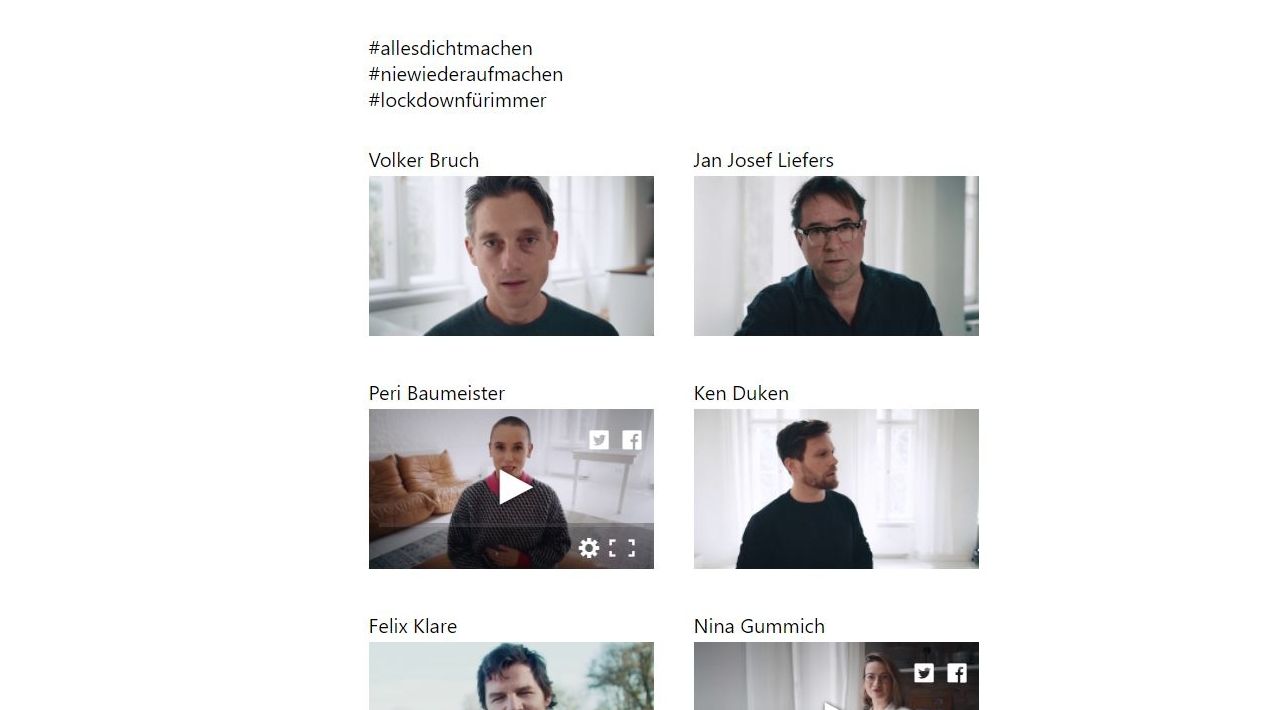Open the Jan Josef Liefers video thumbnail
The width and height of the screenshot is (1261, 710).
coord(836,256)
